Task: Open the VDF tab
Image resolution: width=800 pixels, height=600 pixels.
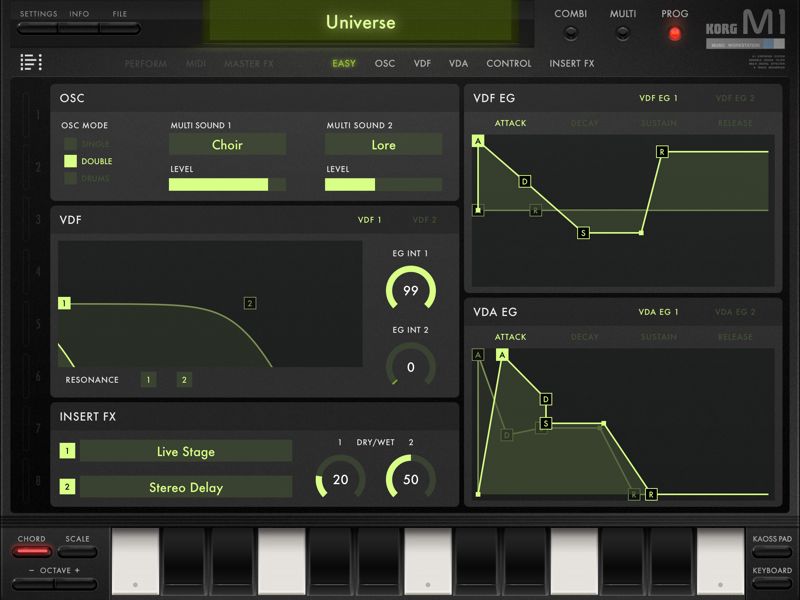Action: [x=422, y=63]
